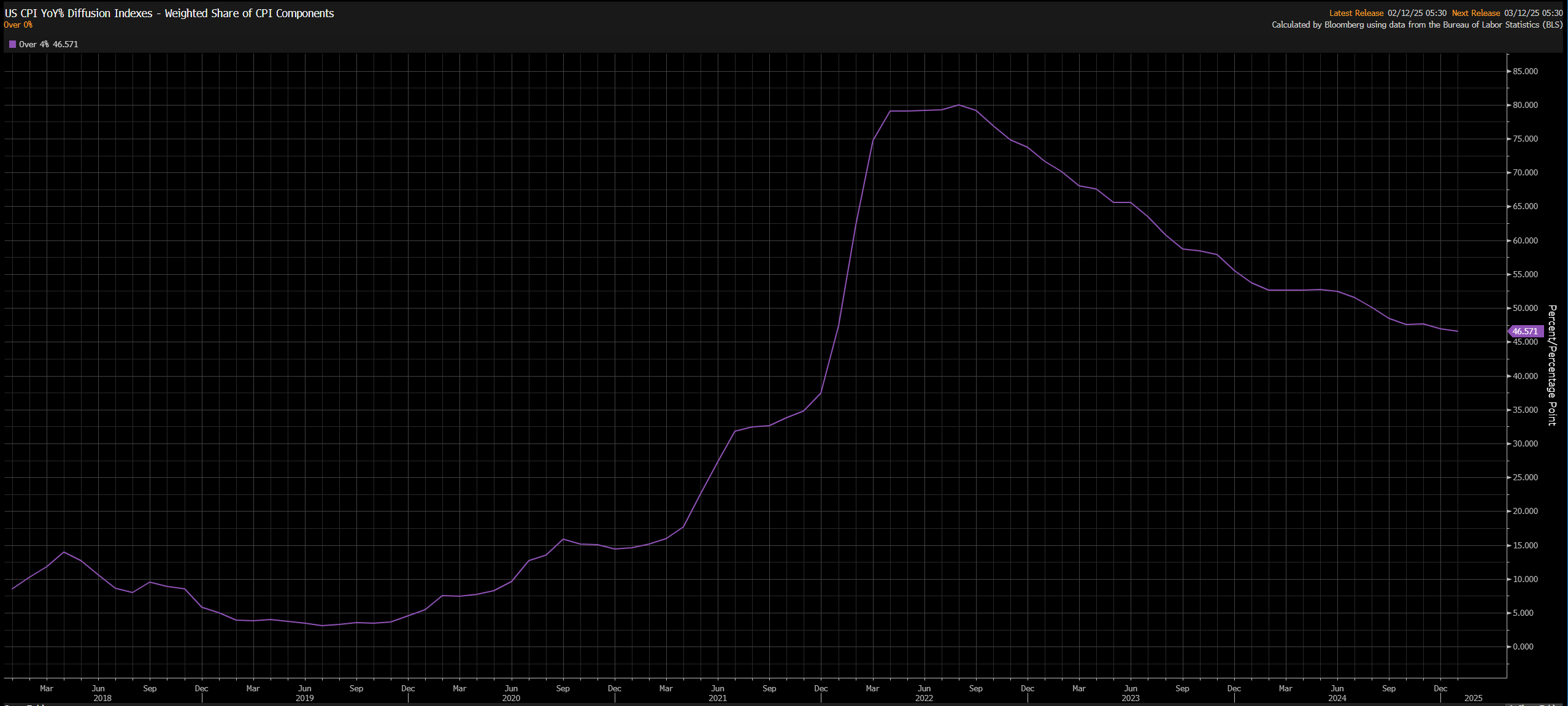1568x706 pixels.
Task: Click the 'Next Release' label
Action: 1476,13
